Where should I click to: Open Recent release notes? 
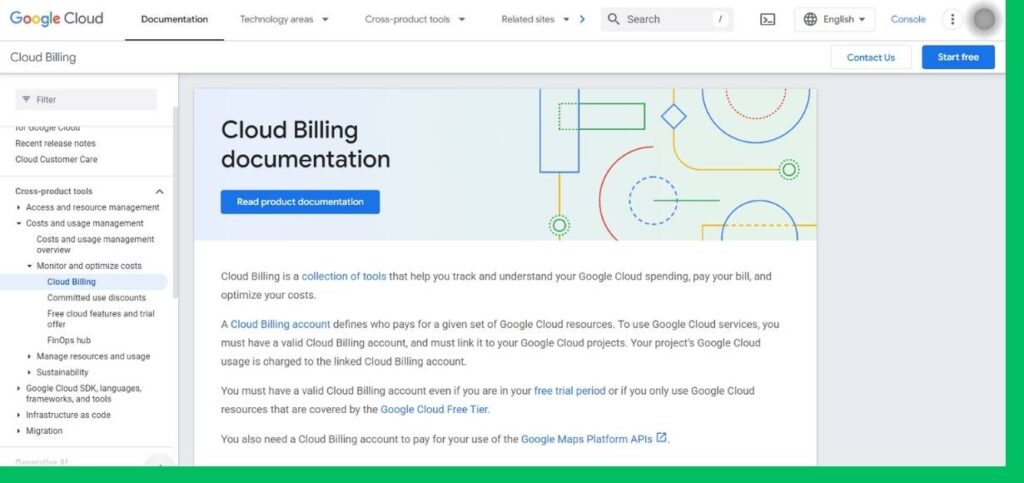56,144
